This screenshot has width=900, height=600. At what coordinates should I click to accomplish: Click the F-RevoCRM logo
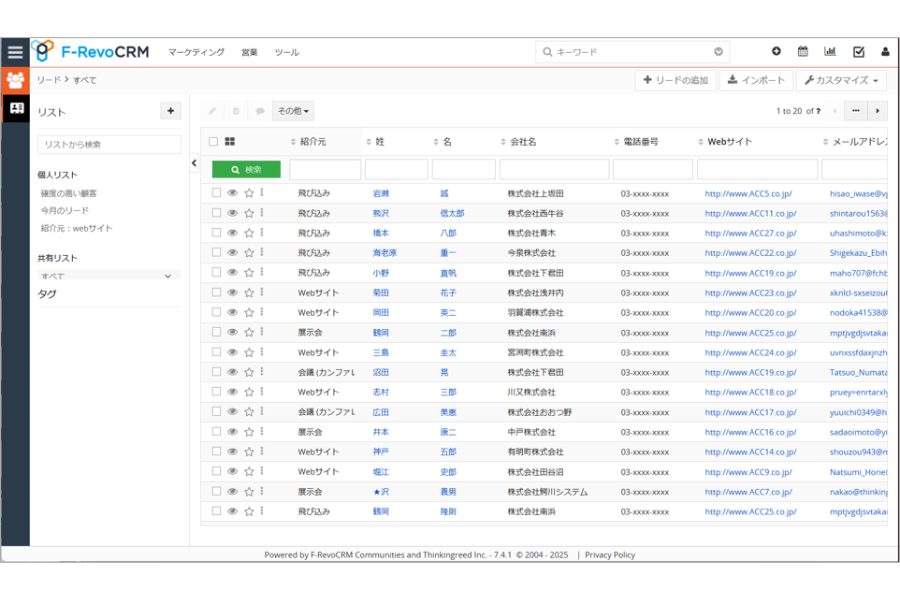(91, 52)
